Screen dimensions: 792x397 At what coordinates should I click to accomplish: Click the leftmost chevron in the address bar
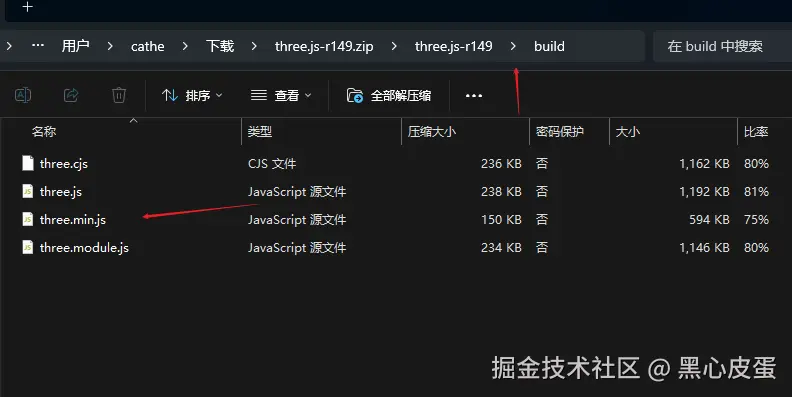(x=9, y=46)
